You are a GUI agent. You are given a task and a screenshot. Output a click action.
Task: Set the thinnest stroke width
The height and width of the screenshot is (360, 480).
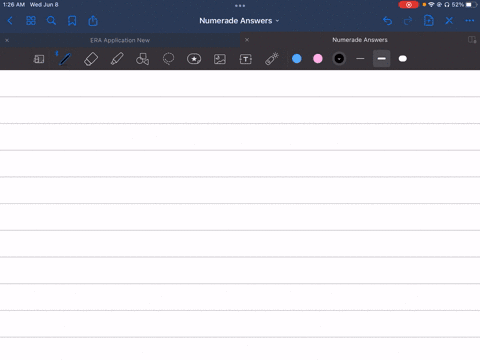[360, 59]
